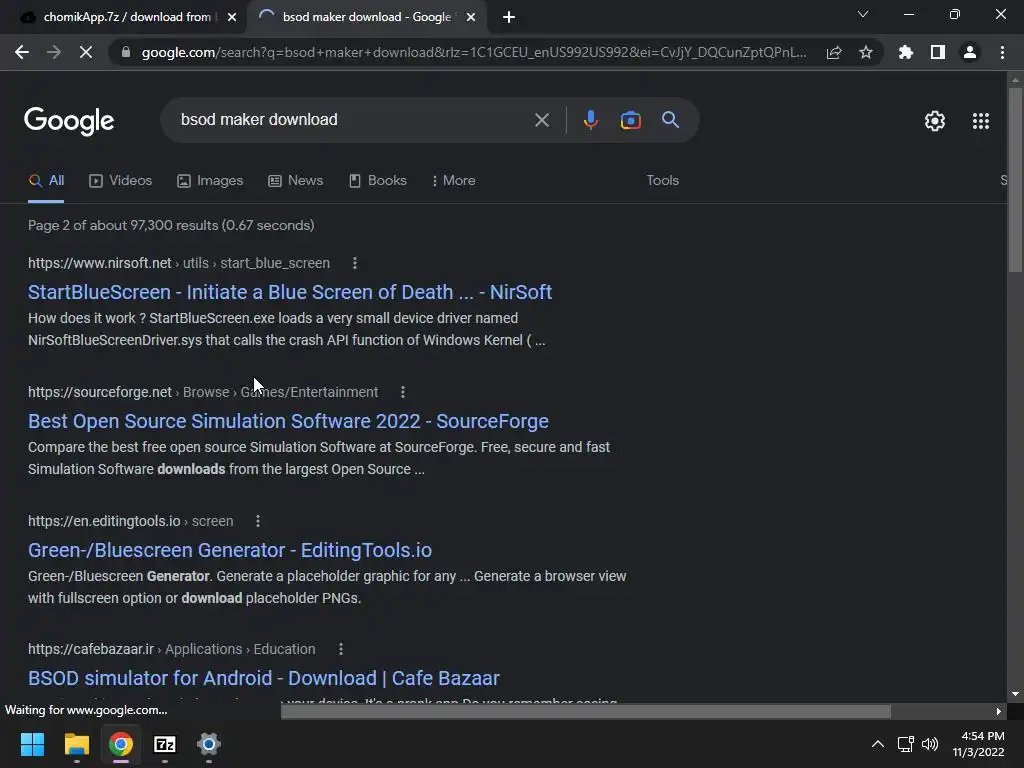Search by image with the camera icon
The image size is (1024, 768).
pyautogui.click(x=630, y=120)
